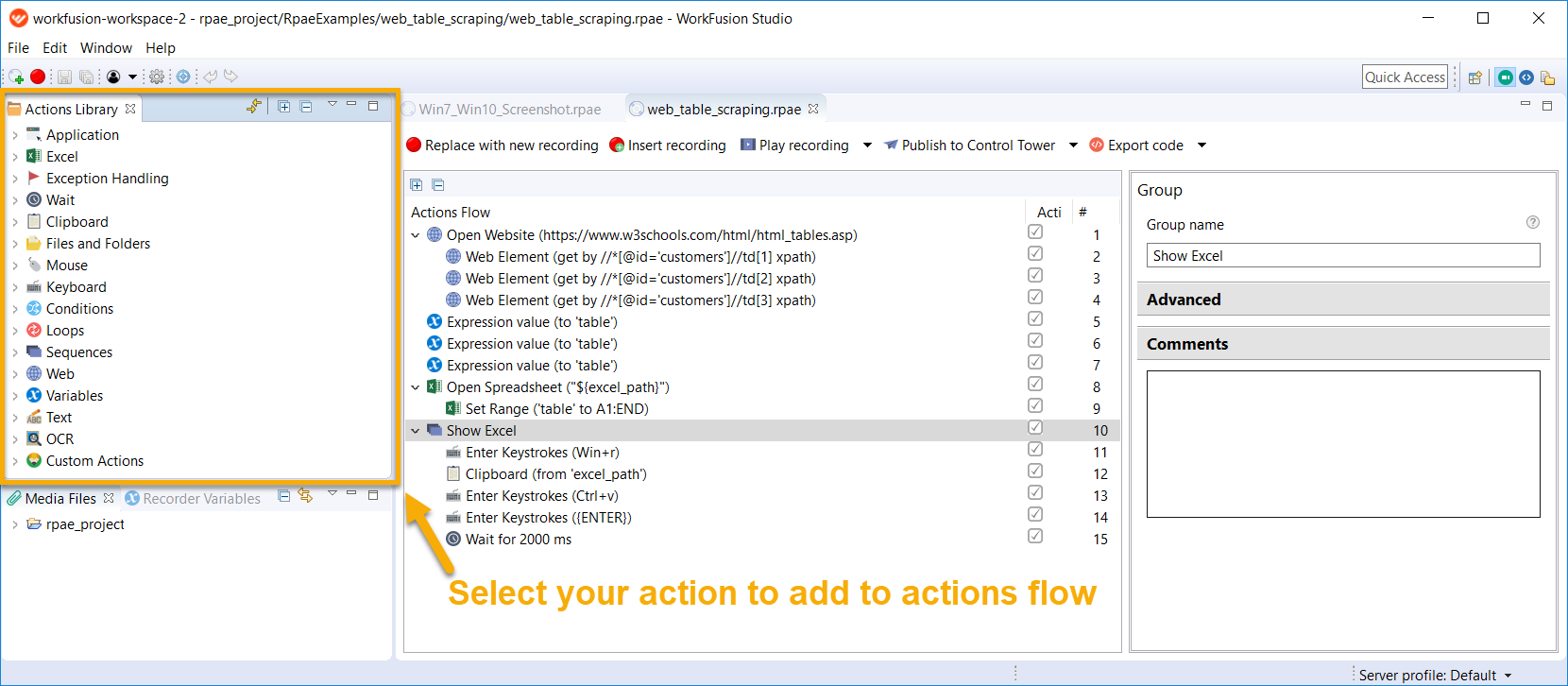Click the expand all icon above Actions Flow
This screenshot has width=1568, height=686.
pyautogui.click(x=417, y=185)
